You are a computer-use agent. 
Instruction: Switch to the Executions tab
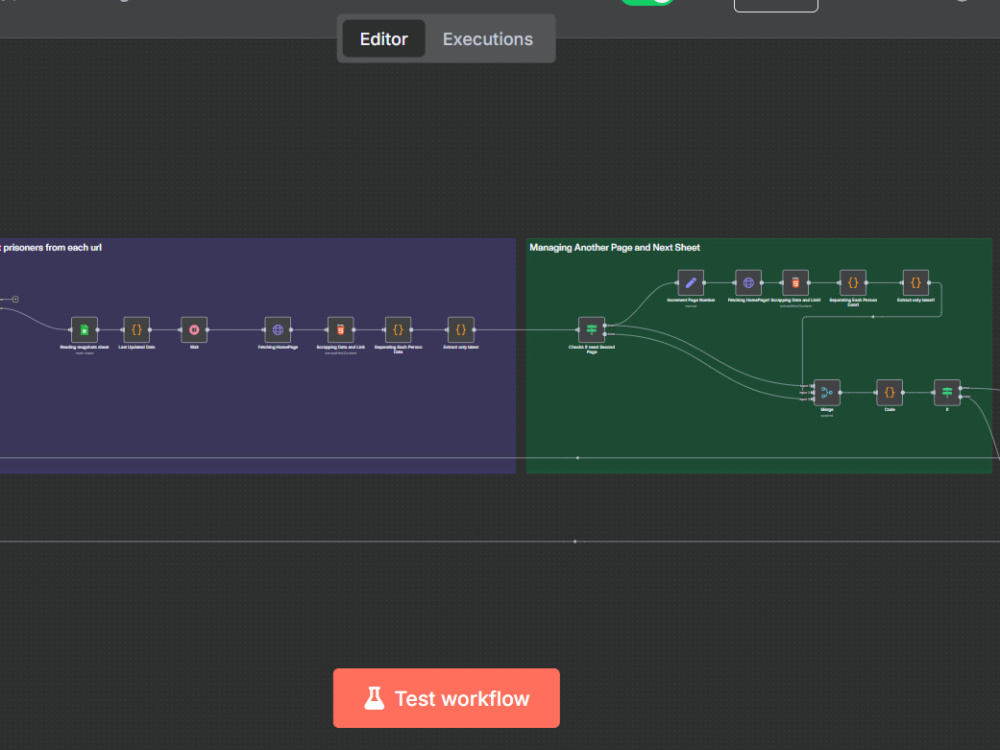[487, 39]
